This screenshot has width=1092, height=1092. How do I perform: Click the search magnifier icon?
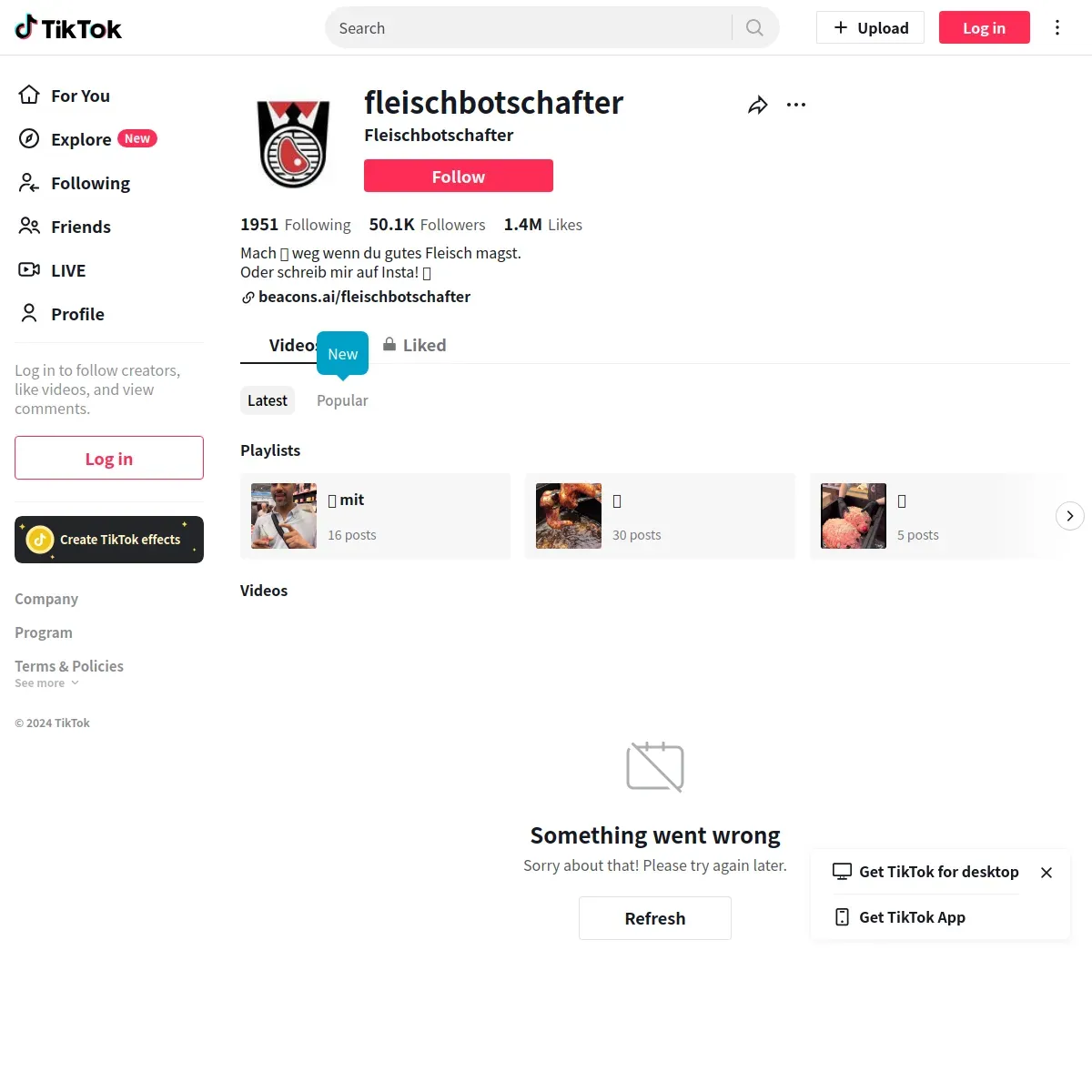click(754, 28)
